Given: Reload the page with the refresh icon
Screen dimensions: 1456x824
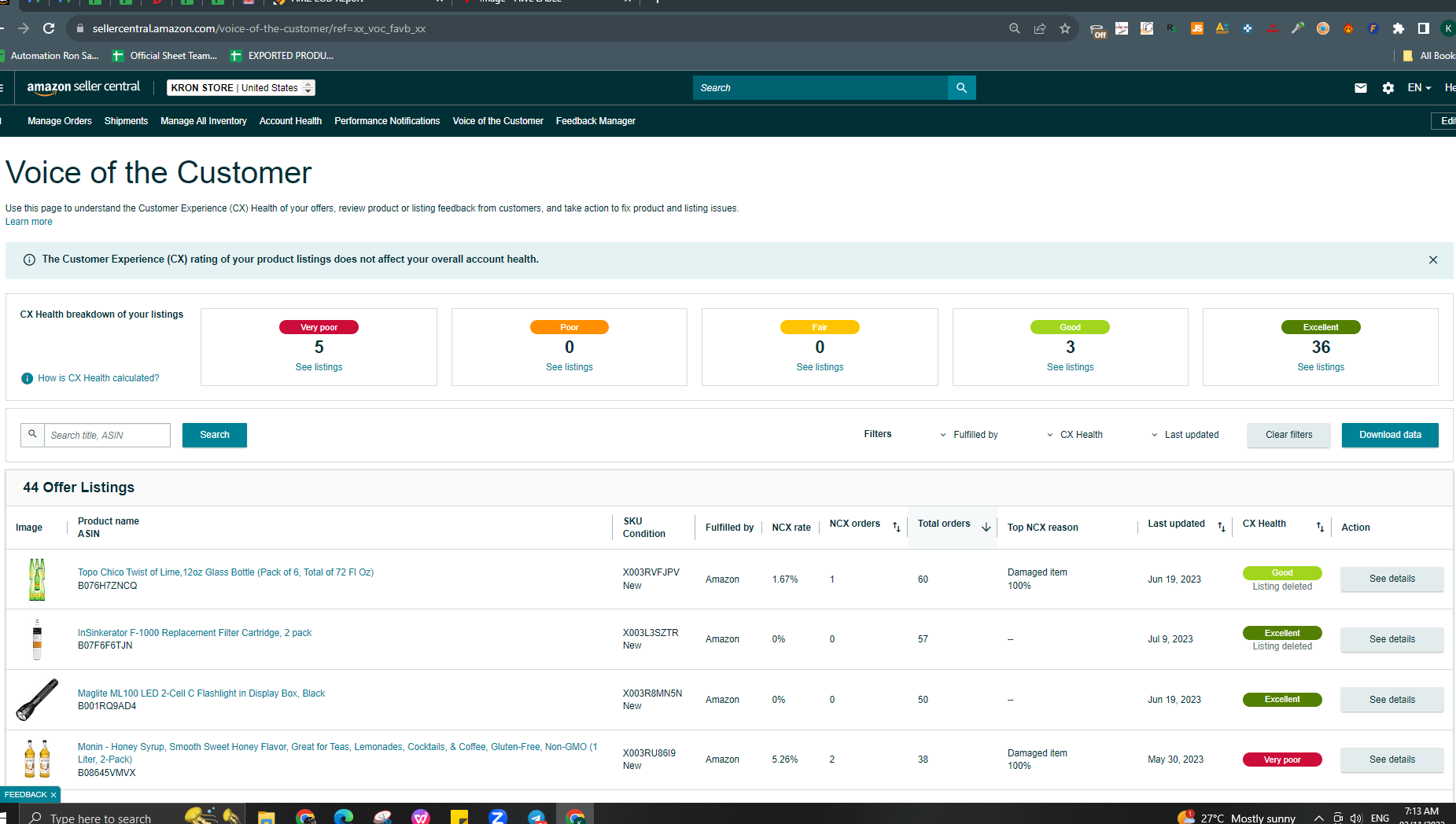Looking at the screenshot, I should (49, 28).
